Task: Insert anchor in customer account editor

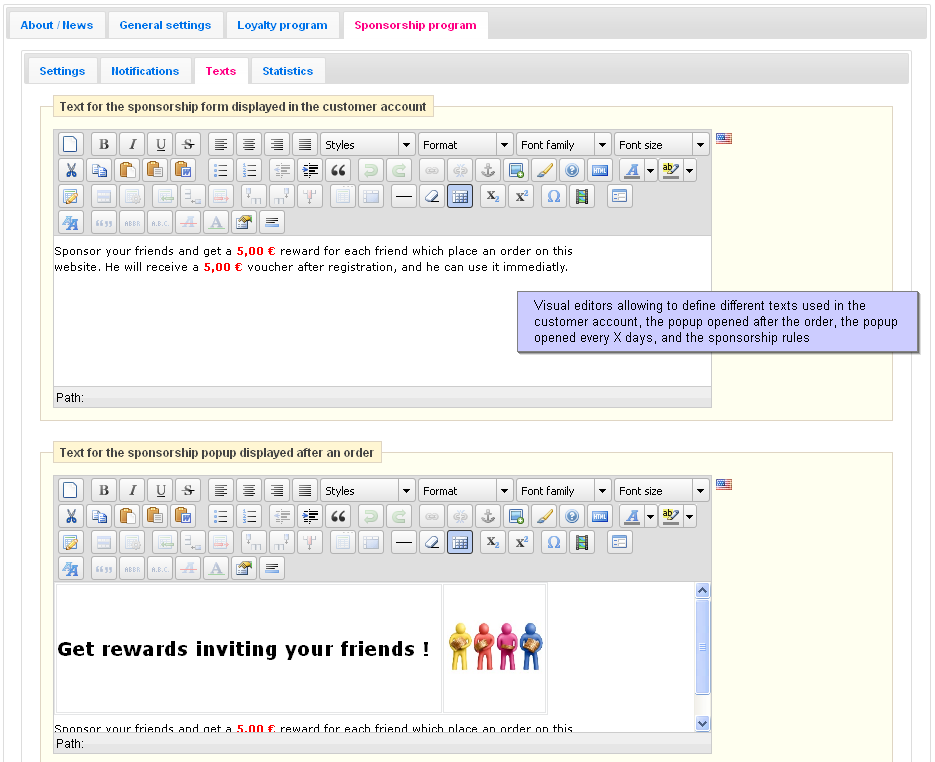Action: click(488, 171)
